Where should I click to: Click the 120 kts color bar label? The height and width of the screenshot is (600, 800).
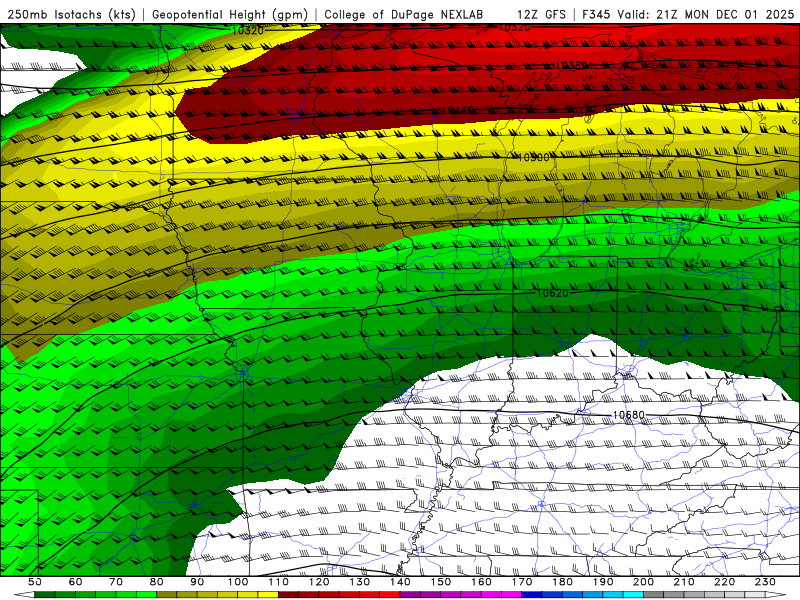point(319,582)
